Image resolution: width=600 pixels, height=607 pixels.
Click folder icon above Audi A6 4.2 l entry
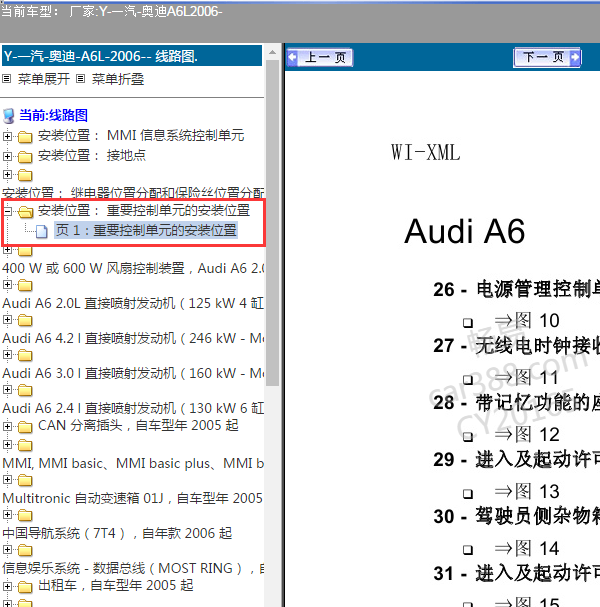click(25, 321)
